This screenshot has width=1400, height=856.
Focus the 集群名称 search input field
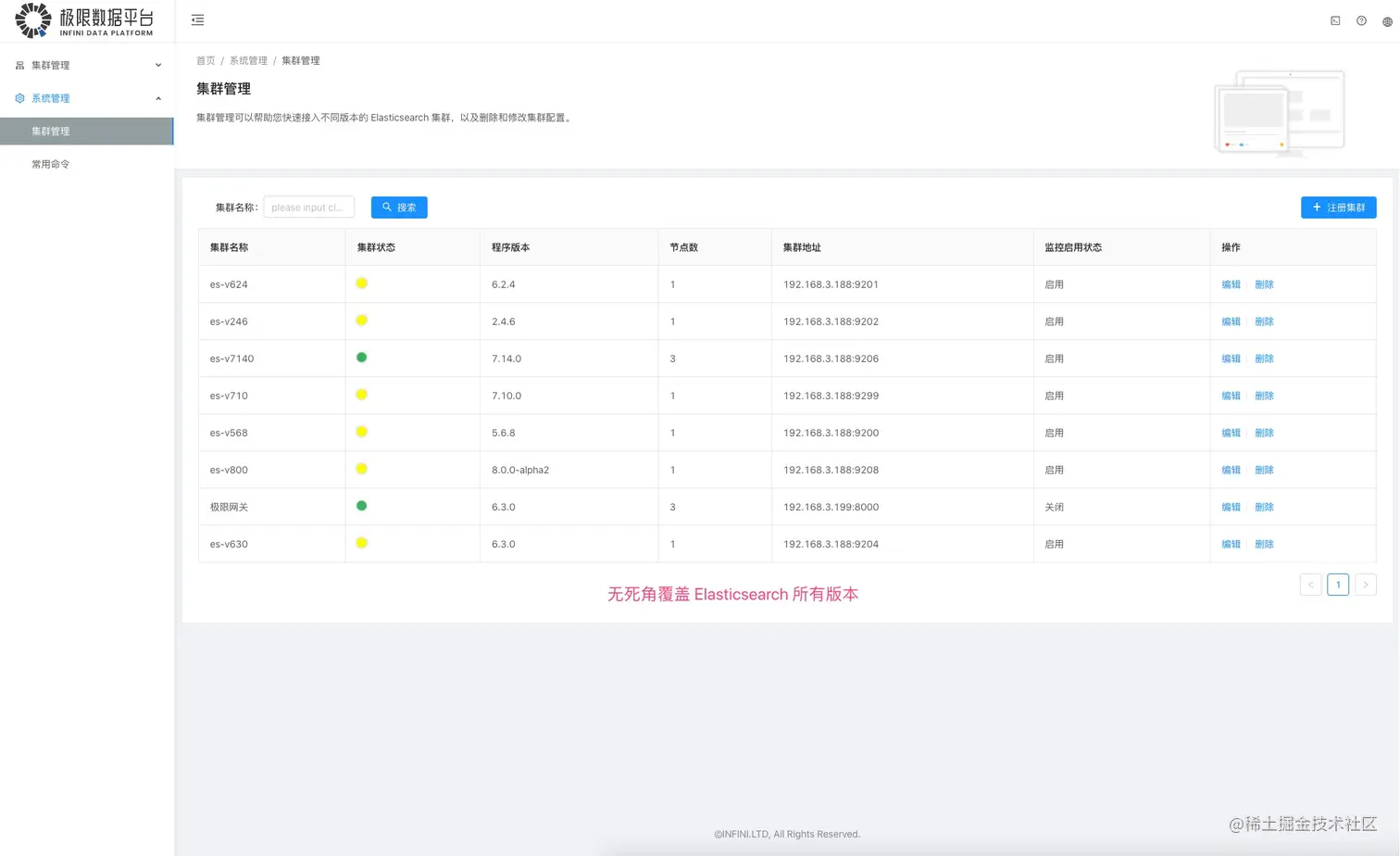click(309, 208)
